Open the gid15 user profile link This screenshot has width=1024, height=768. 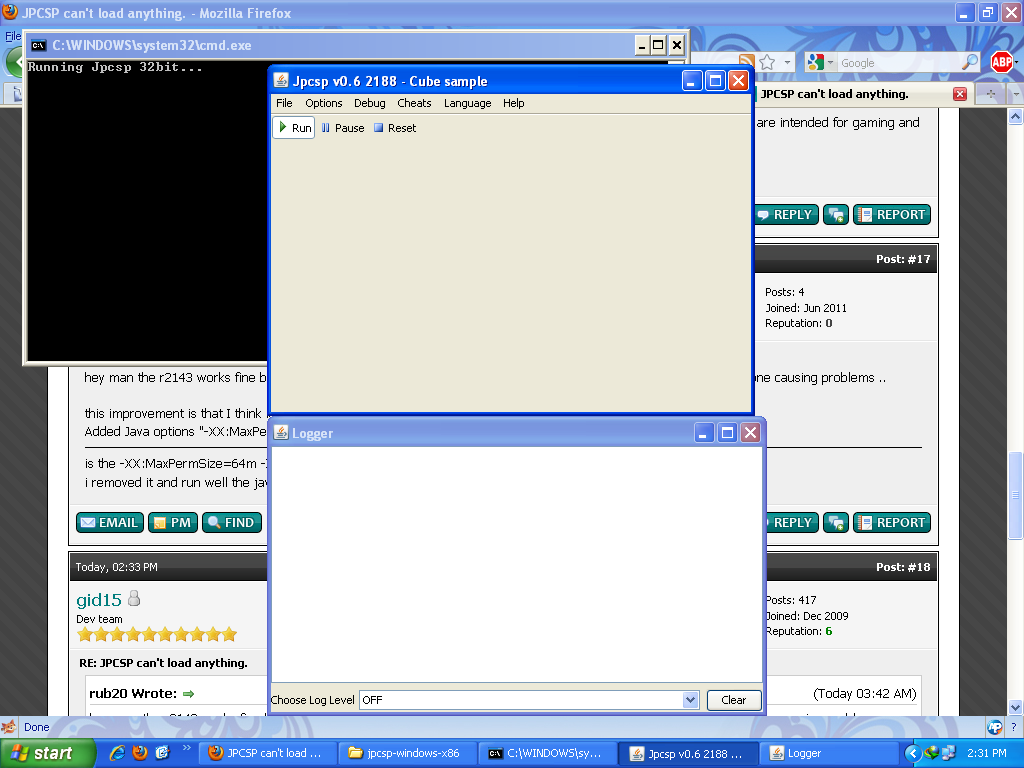[99, 600]
